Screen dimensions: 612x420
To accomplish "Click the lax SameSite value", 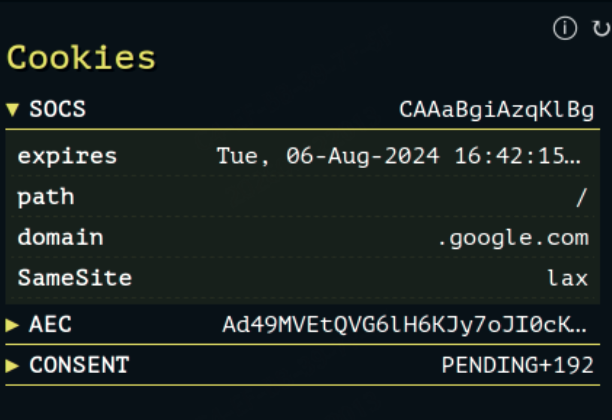I will pyautogui.click(x=568, y=278).
